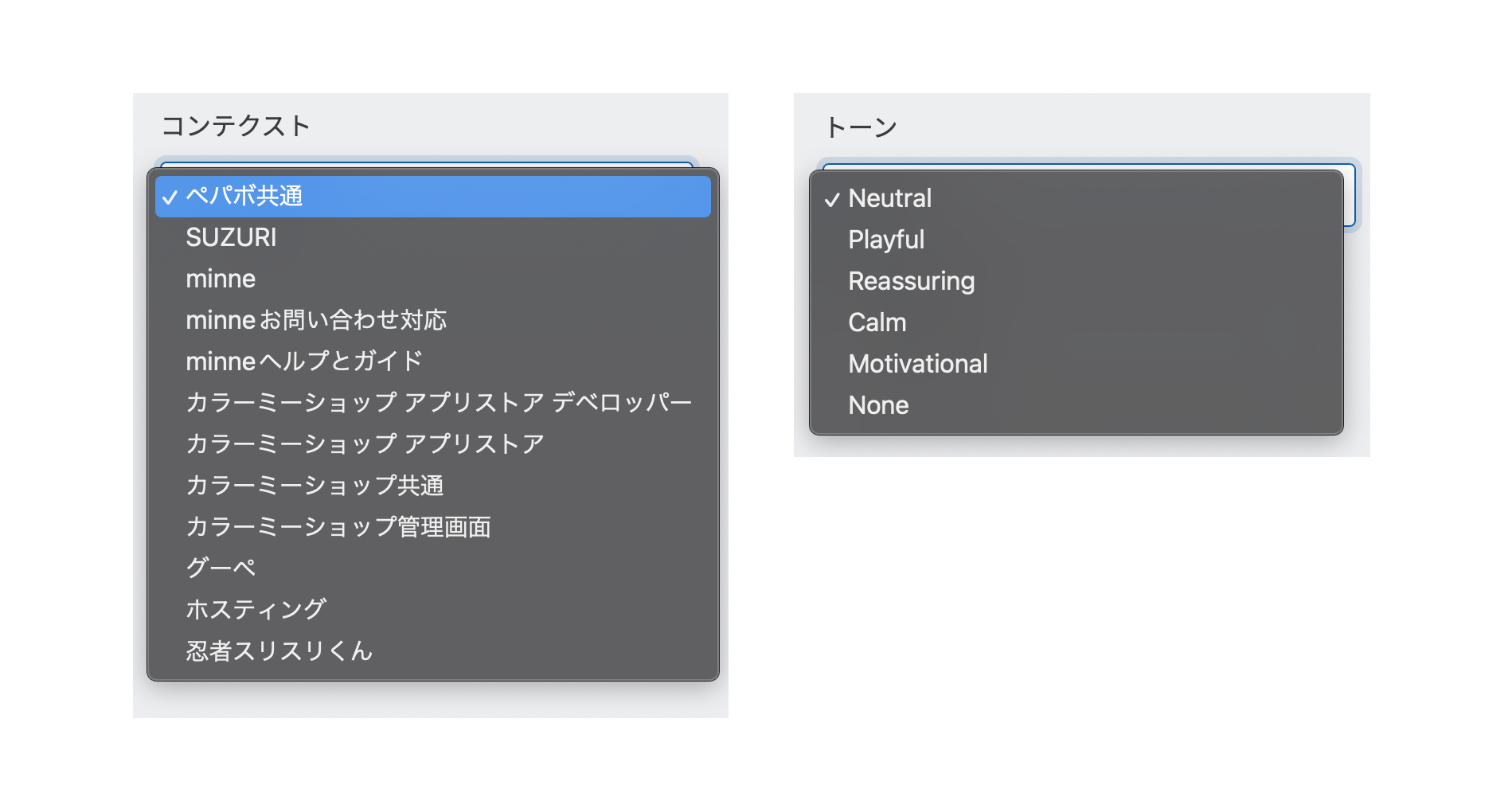Image resolution: width=1512 pixels, height=793 pixels.
Task: Choose グーペ as the context
Action: tap(220, 568)
